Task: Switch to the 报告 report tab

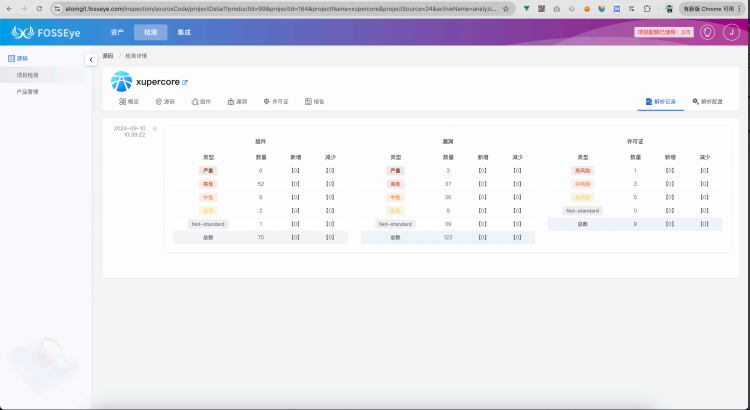Action: pos(315,101)
